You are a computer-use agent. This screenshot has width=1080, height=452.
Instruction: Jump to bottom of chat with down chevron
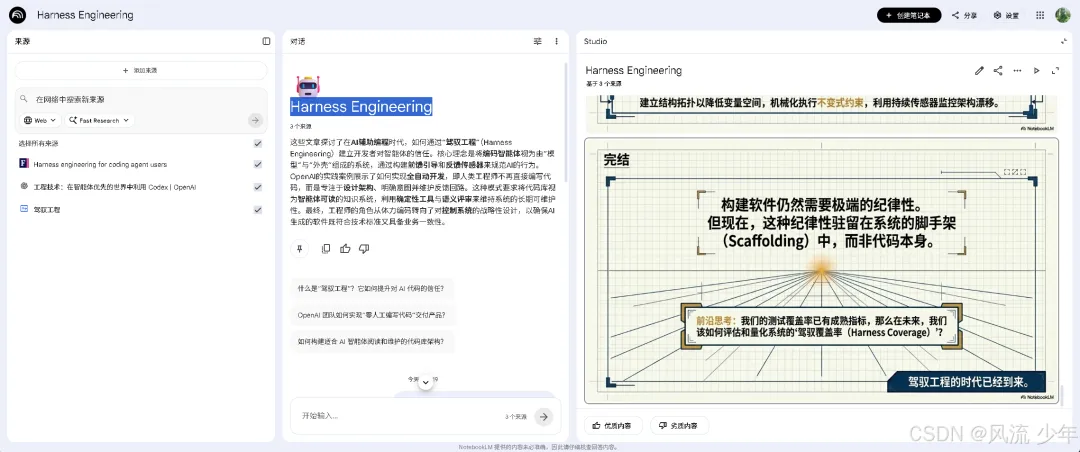click(x=426, y=382)
